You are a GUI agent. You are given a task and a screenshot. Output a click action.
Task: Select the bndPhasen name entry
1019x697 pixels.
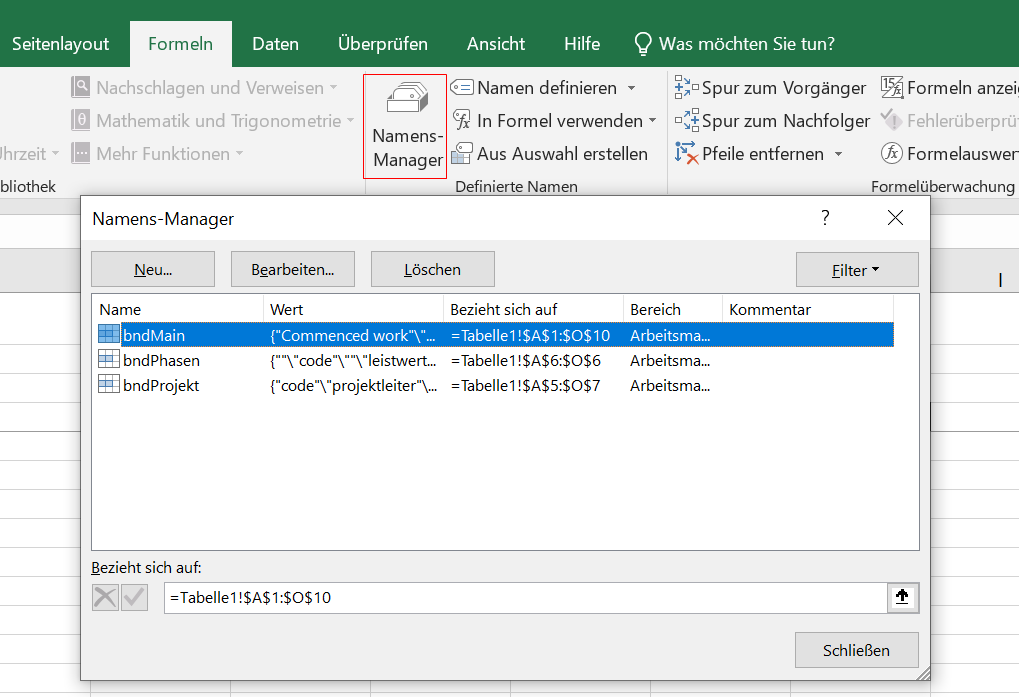(x=161, y=360)
